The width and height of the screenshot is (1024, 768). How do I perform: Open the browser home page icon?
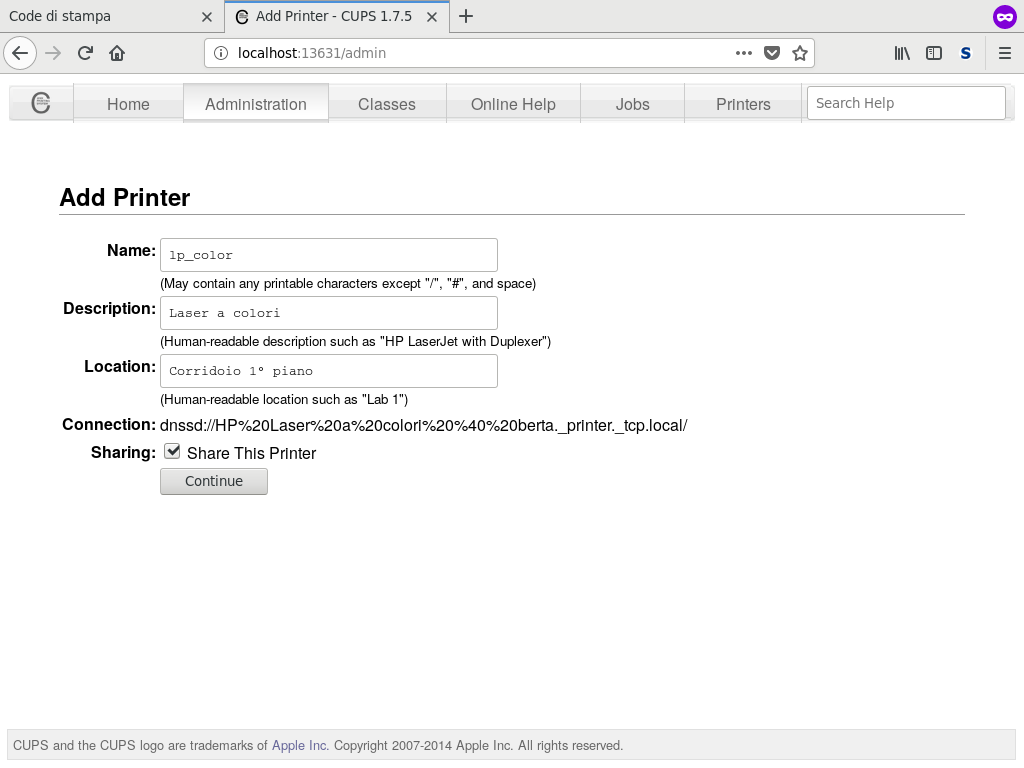tap(117, 53)
